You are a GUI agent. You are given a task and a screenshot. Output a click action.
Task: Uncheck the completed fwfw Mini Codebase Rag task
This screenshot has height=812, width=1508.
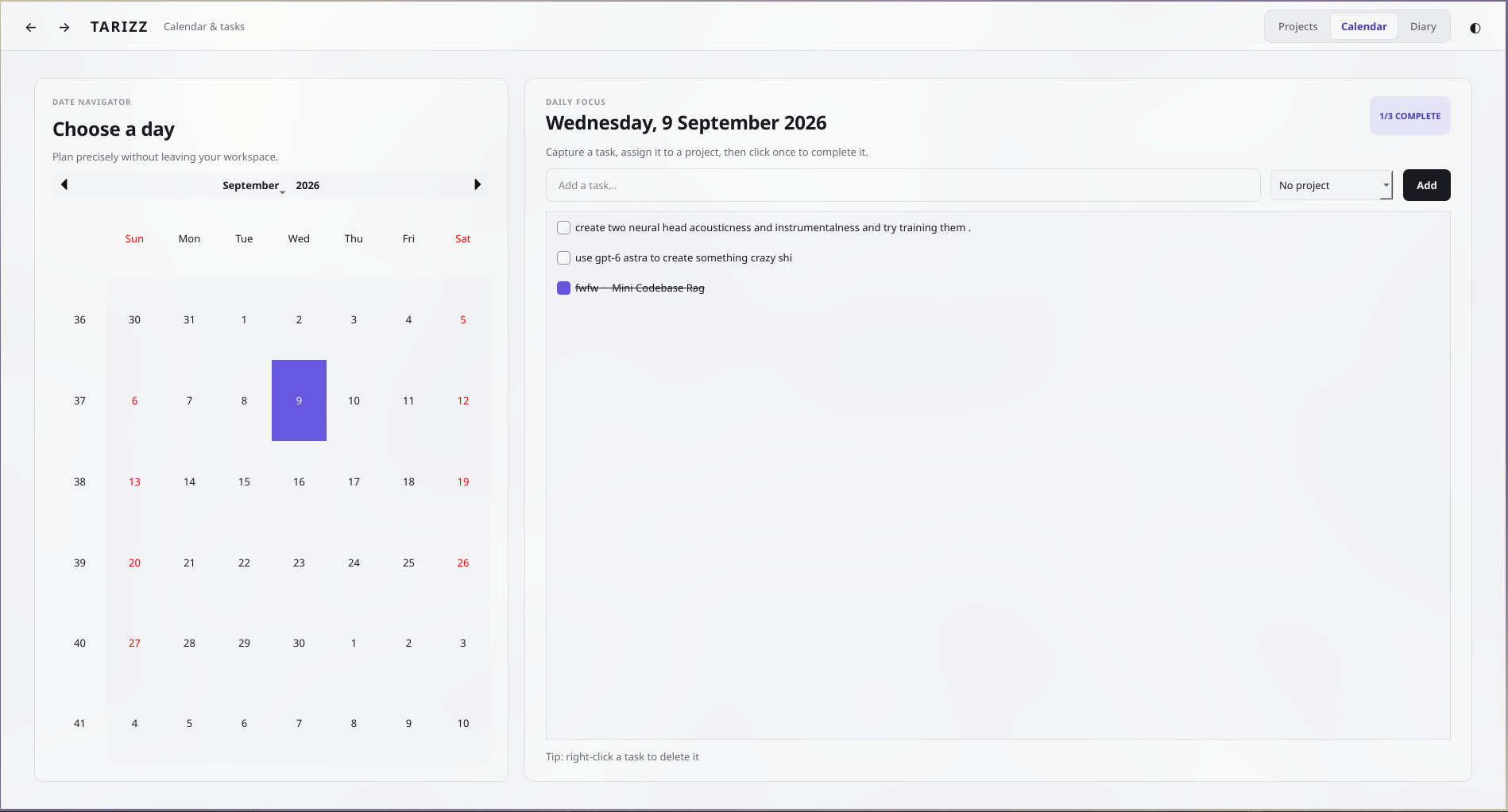[x=563, y=288]
